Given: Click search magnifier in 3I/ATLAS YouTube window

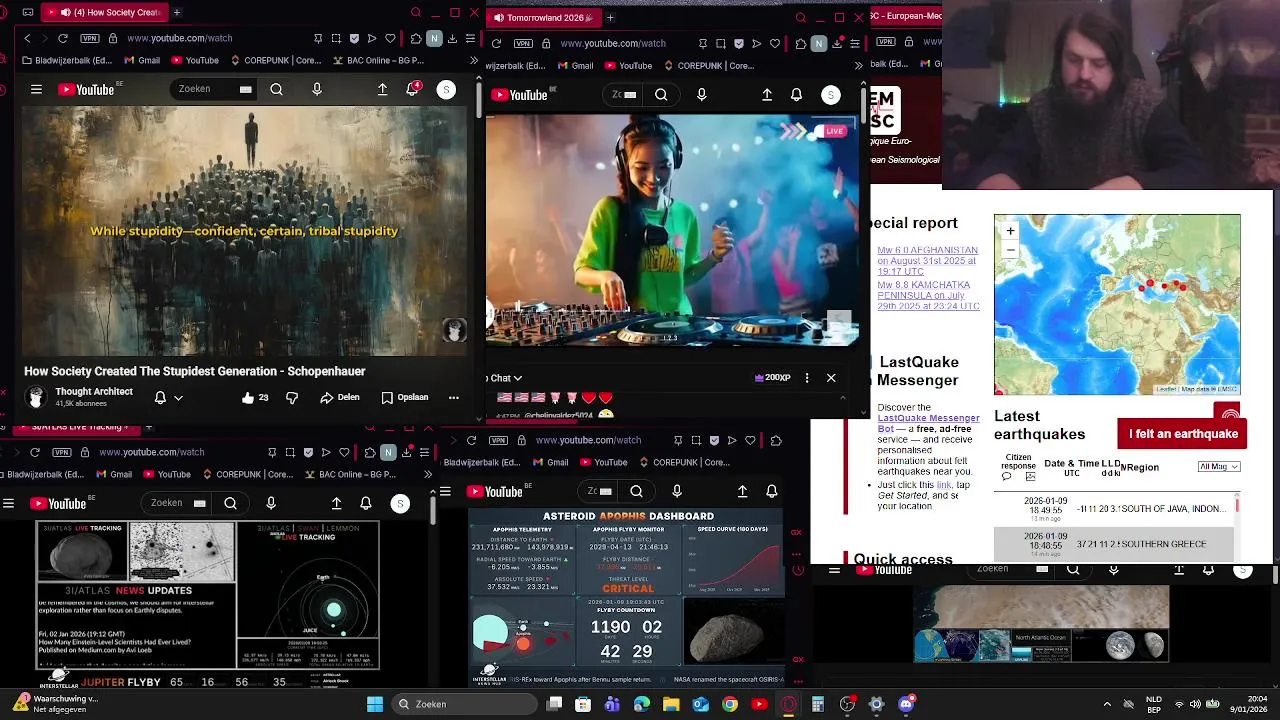Looking at the screenshot, I should click(x=231, y=503).
